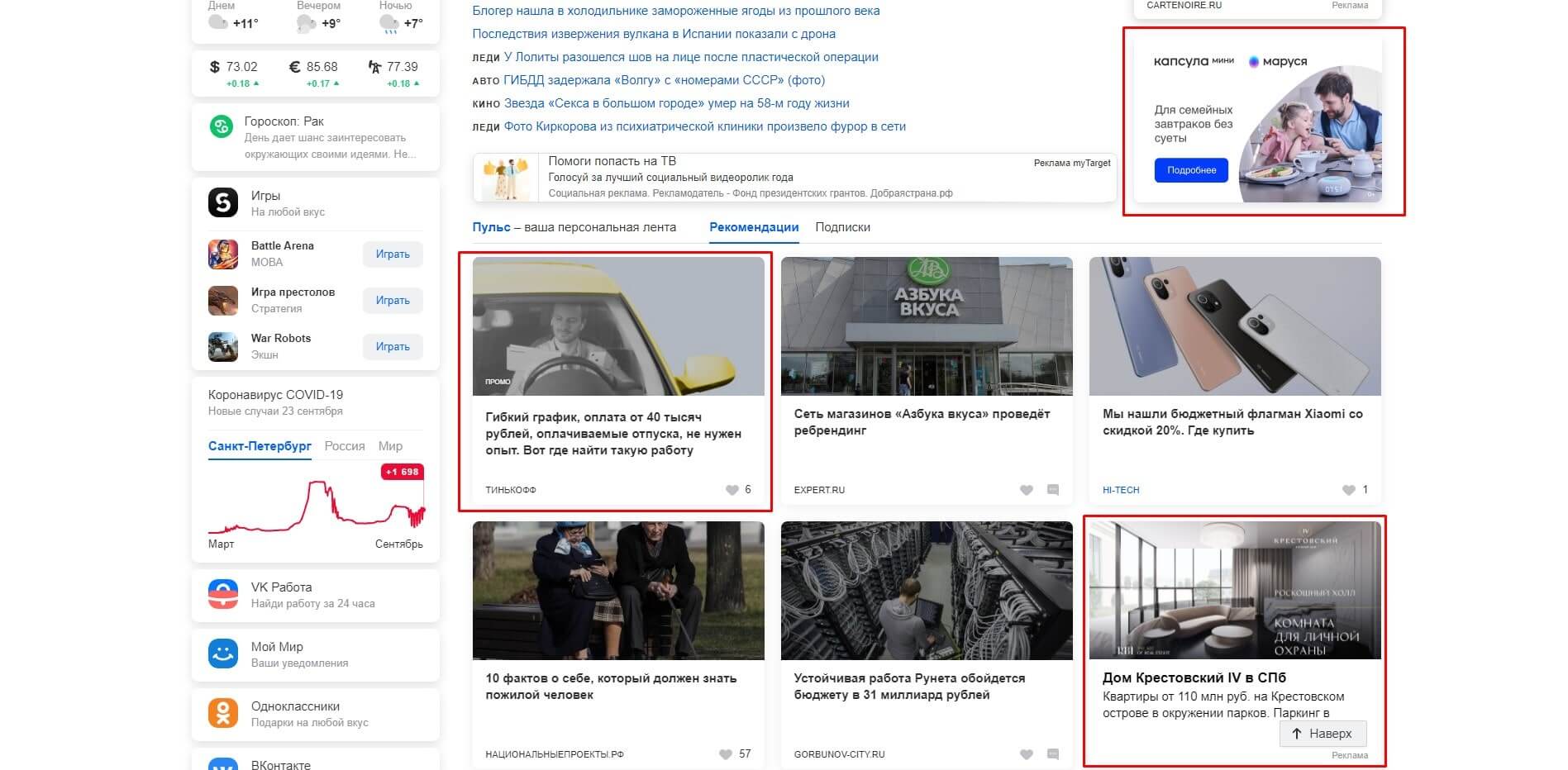Click the Гороскоп: Рак heading

coord(284,121)
